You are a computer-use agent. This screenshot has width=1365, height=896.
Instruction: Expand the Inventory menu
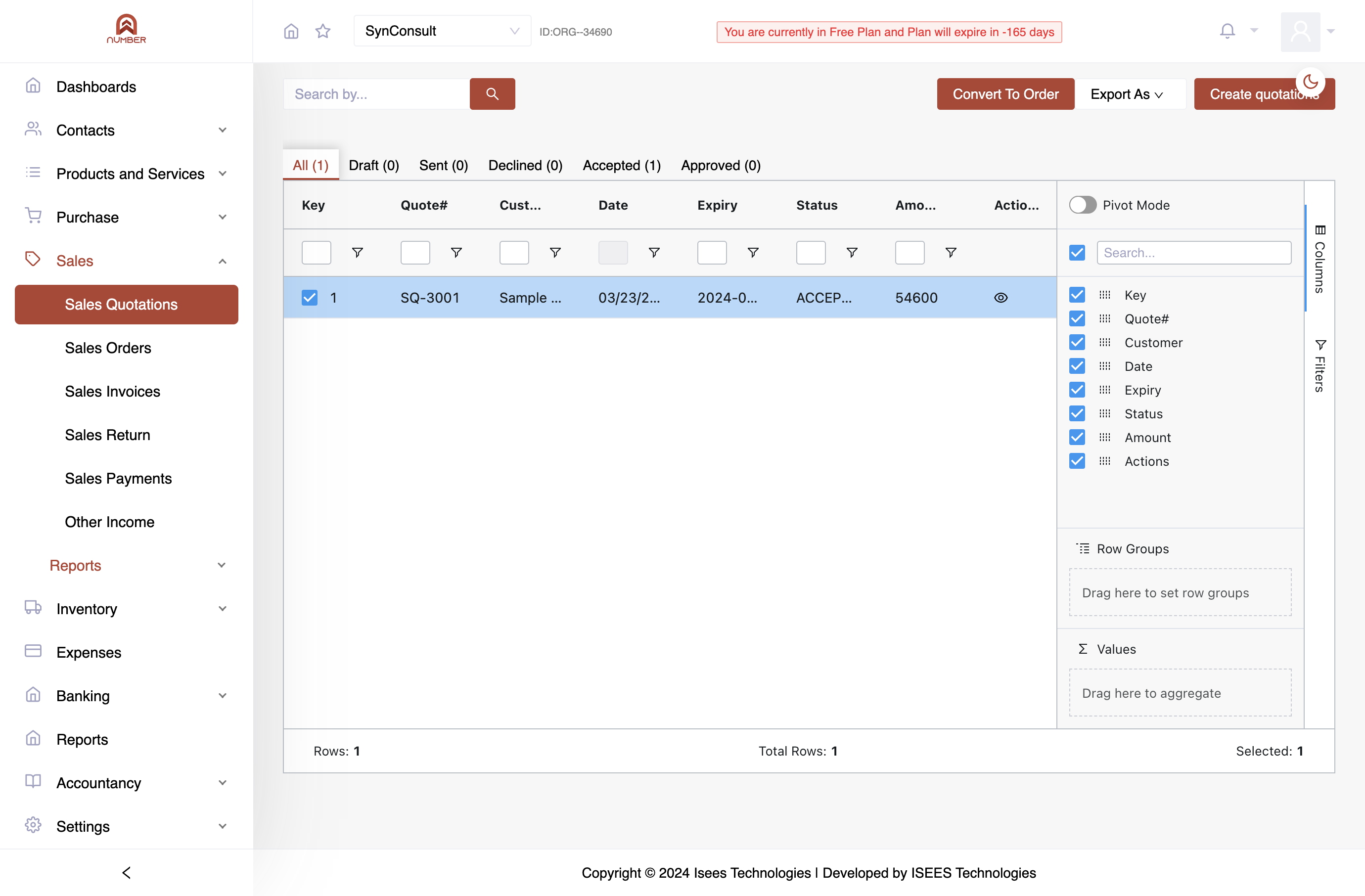point(126,609)
